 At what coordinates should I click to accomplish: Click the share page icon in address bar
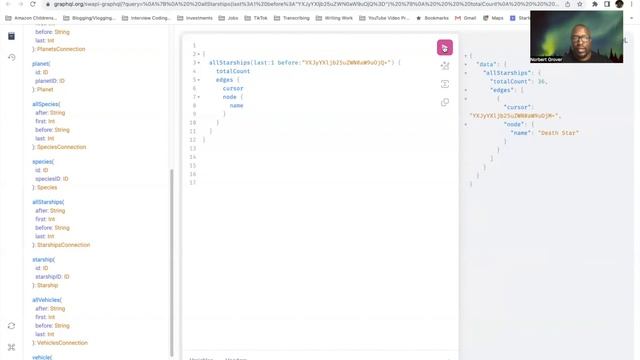click(567, 4)
